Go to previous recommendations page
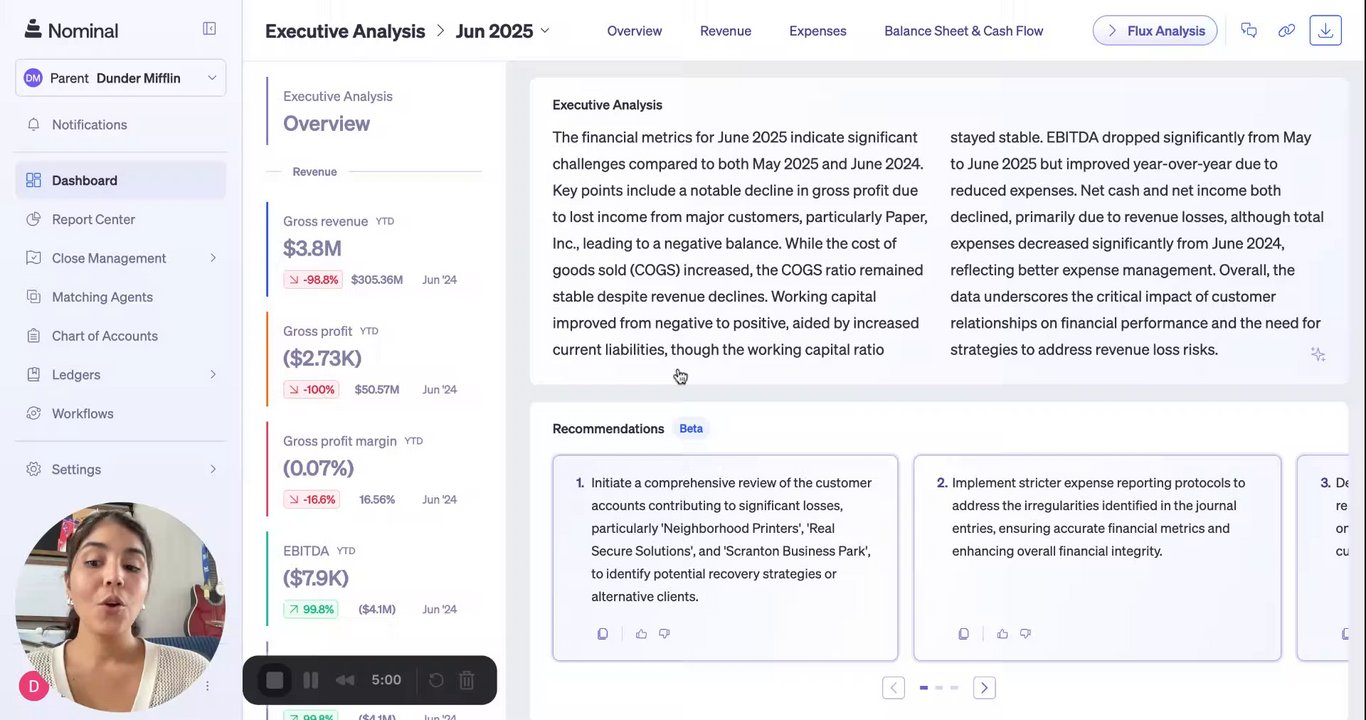The width and height of the screenshot is (1366, 720). point(894,688)
